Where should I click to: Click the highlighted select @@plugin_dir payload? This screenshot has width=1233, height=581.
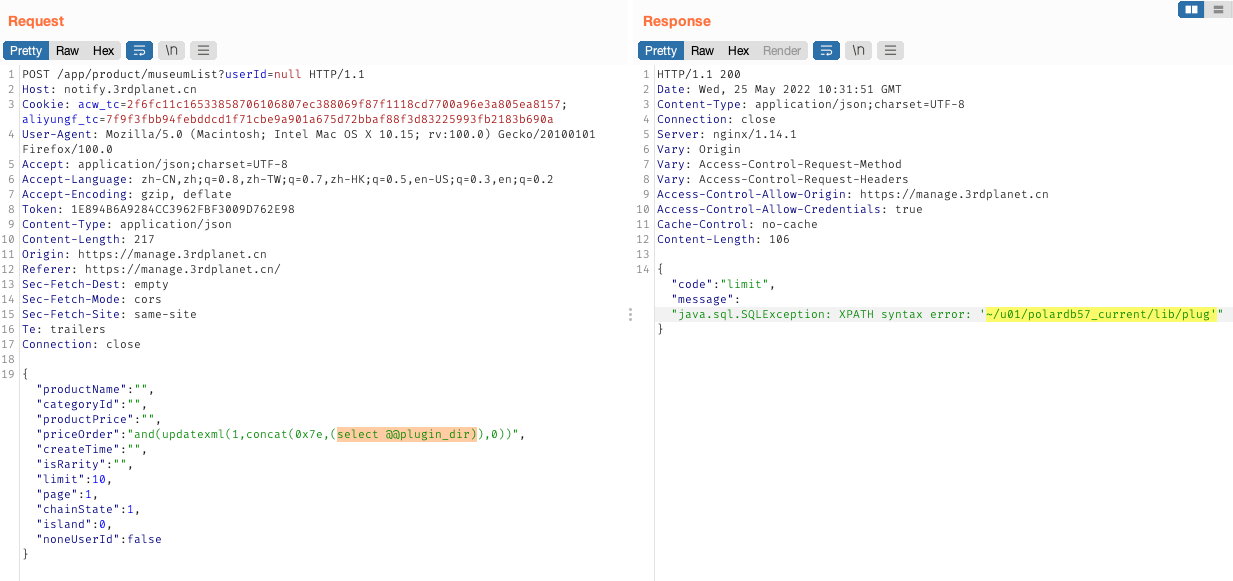point(407,435)
